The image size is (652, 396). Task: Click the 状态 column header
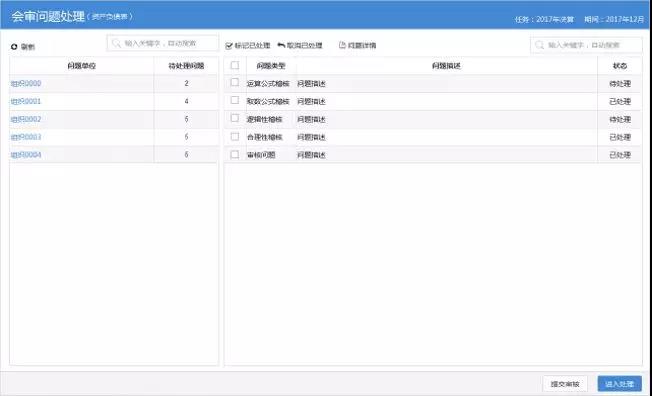(x=620, y=66)
